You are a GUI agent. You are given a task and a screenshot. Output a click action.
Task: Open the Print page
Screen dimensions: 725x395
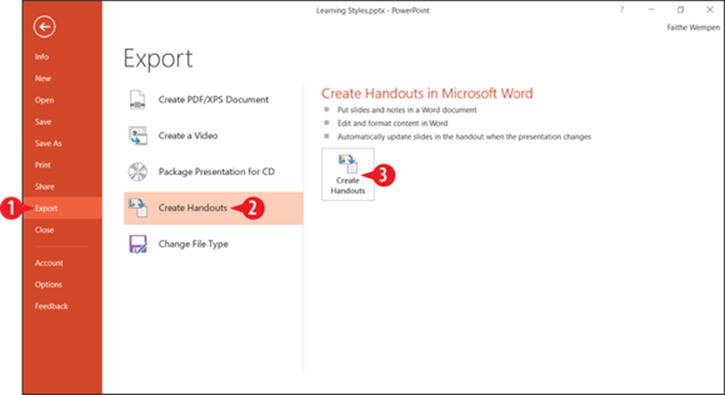tap(43, 165)
